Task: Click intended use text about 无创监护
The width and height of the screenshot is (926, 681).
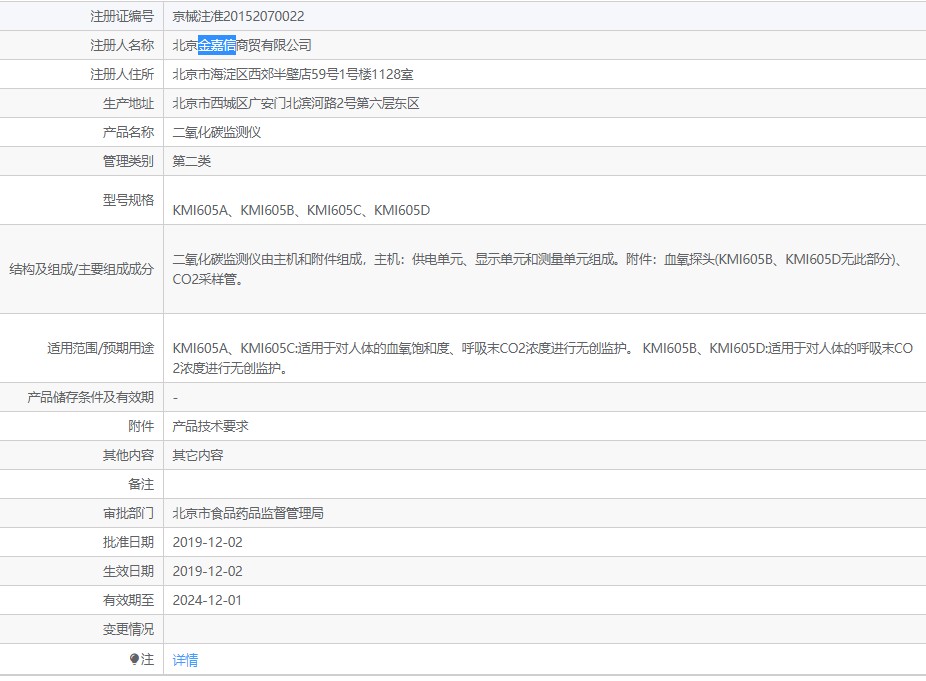Action: tap(542, 358)
